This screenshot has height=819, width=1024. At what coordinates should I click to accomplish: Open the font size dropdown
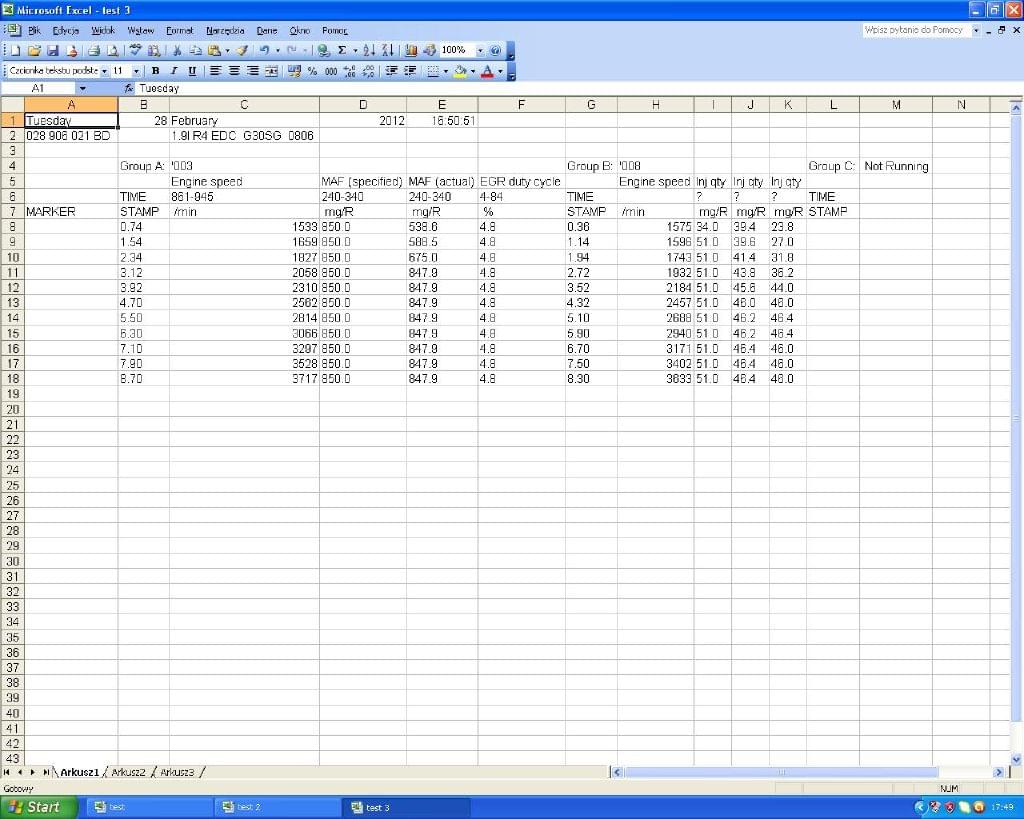(136, 71)
